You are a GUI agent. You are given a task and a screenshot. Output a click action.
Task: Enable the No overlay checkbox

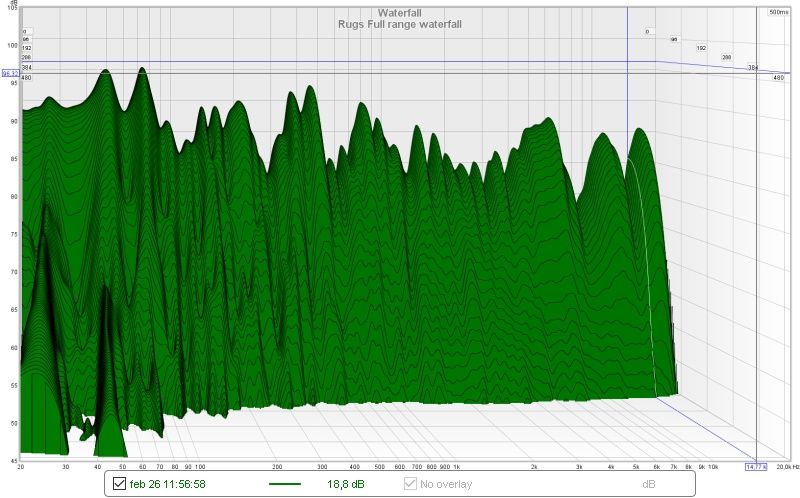click(409, 484)
